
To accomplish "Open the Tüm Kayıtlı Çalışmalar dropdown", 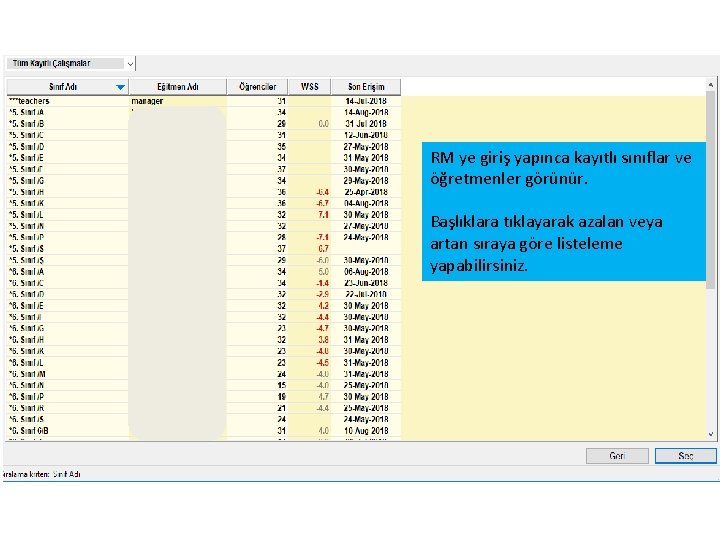I will coord(71,63).
